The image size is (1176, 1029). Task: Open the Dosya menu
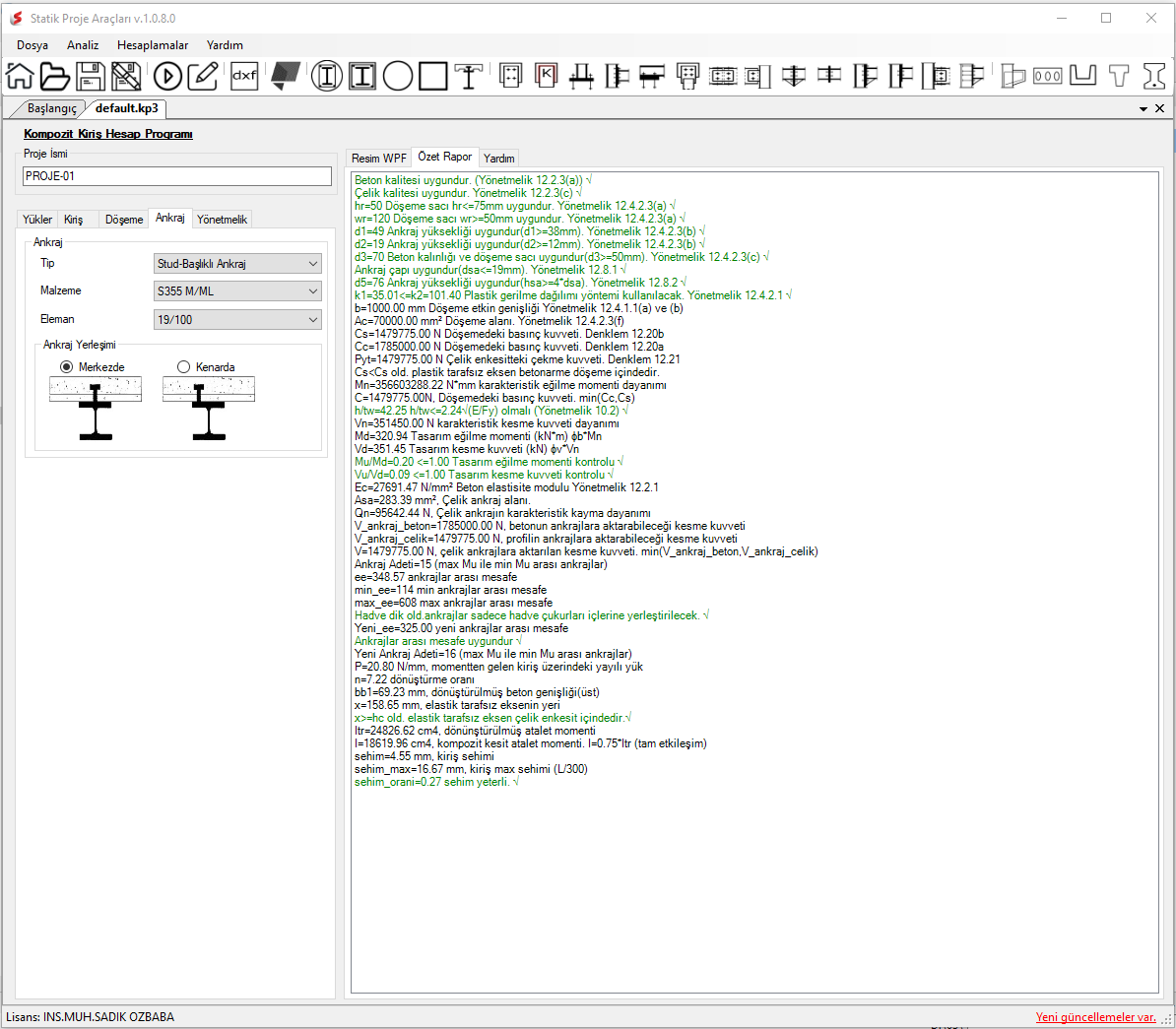[x=33, y=45]
